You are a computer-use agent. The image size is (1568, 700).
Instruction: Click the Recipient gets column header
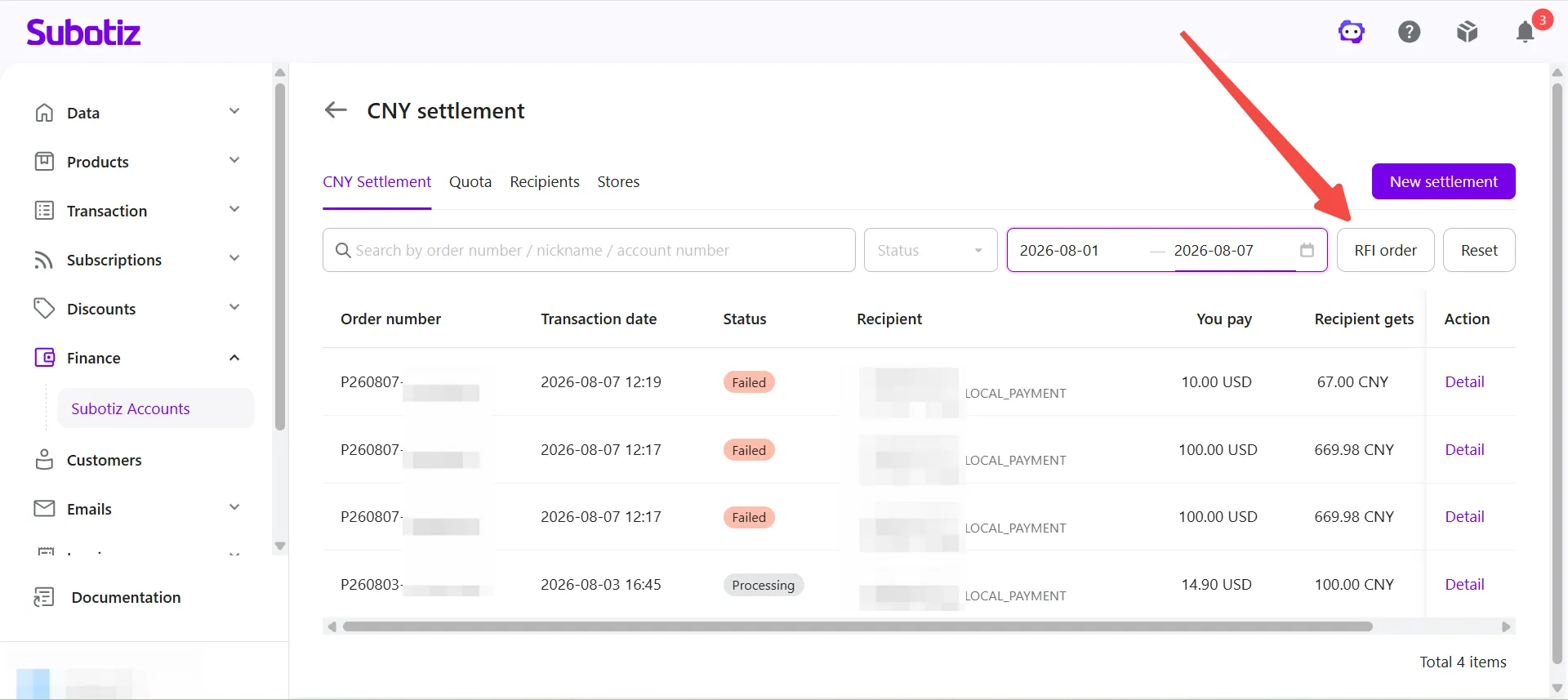coord(1364,319)
